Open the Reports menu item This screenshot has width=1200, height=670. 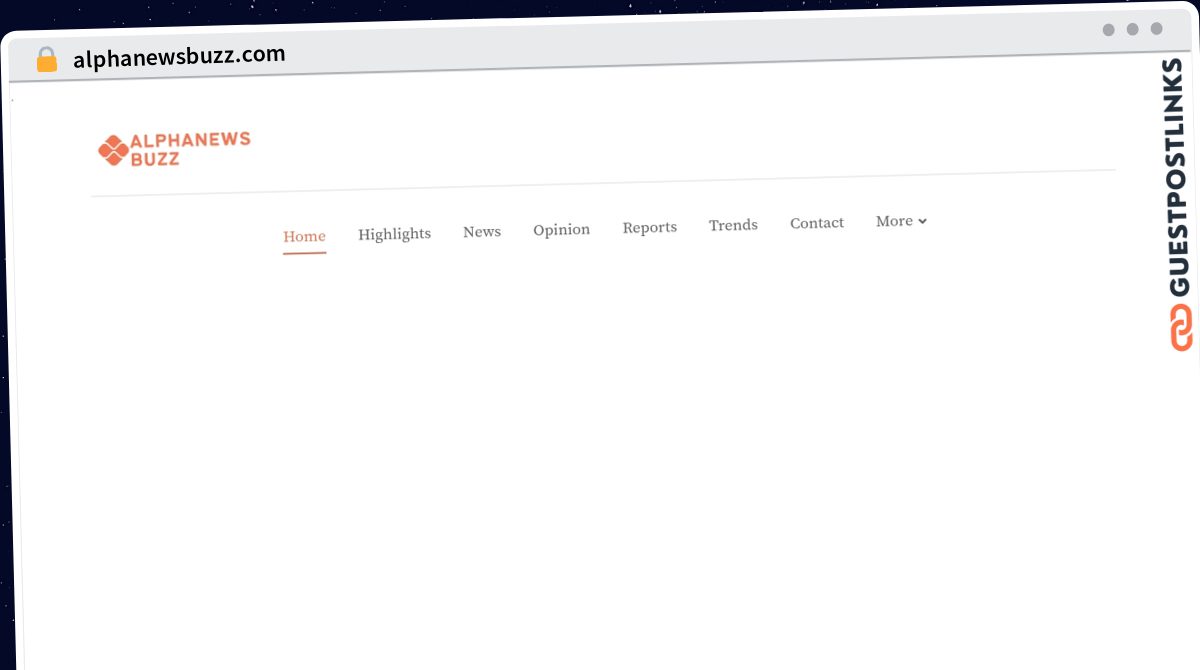(649, 228)
